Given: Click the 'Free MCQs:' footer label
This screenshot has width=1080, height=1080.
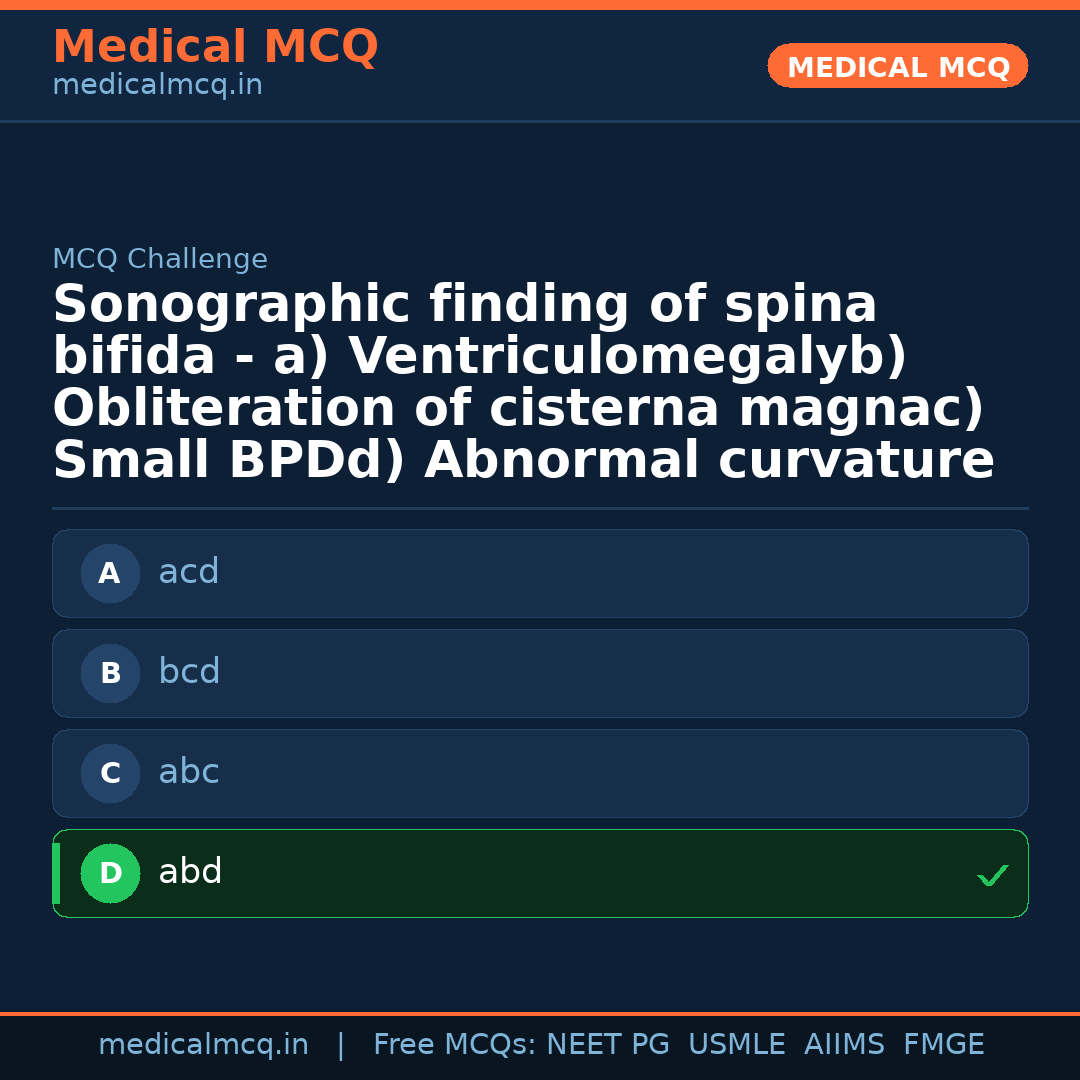Looking at the screenshot, I should click(455, 1045).
